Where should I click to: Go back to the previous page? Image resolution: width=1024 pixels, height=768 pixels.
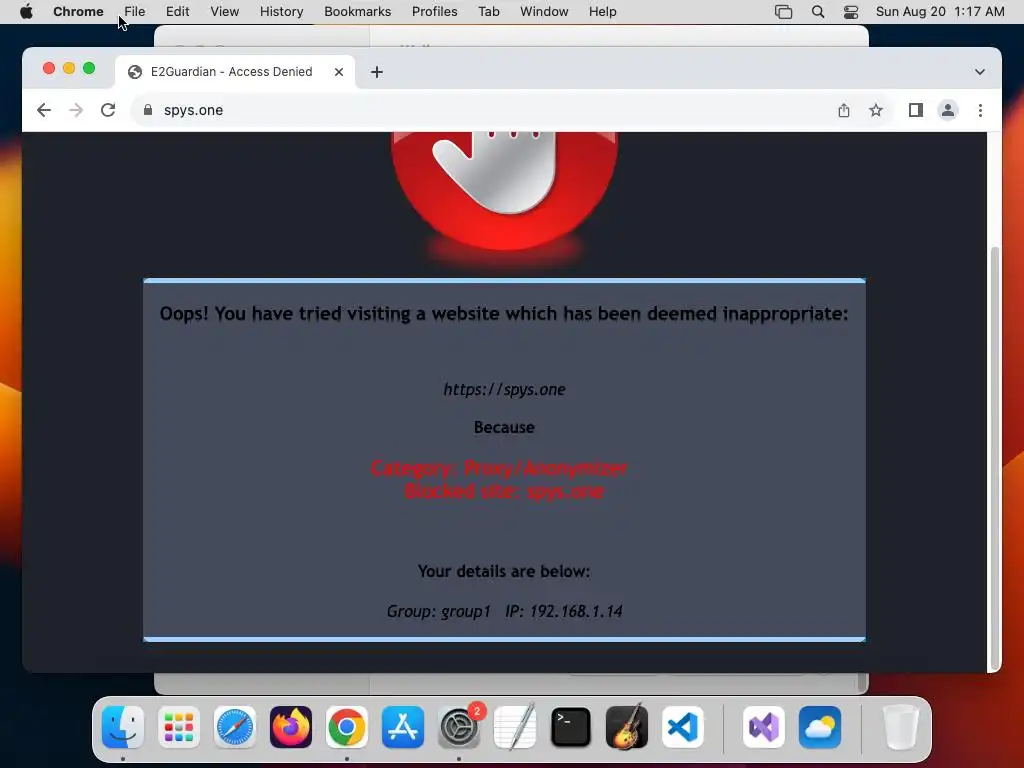pos(44,110)
